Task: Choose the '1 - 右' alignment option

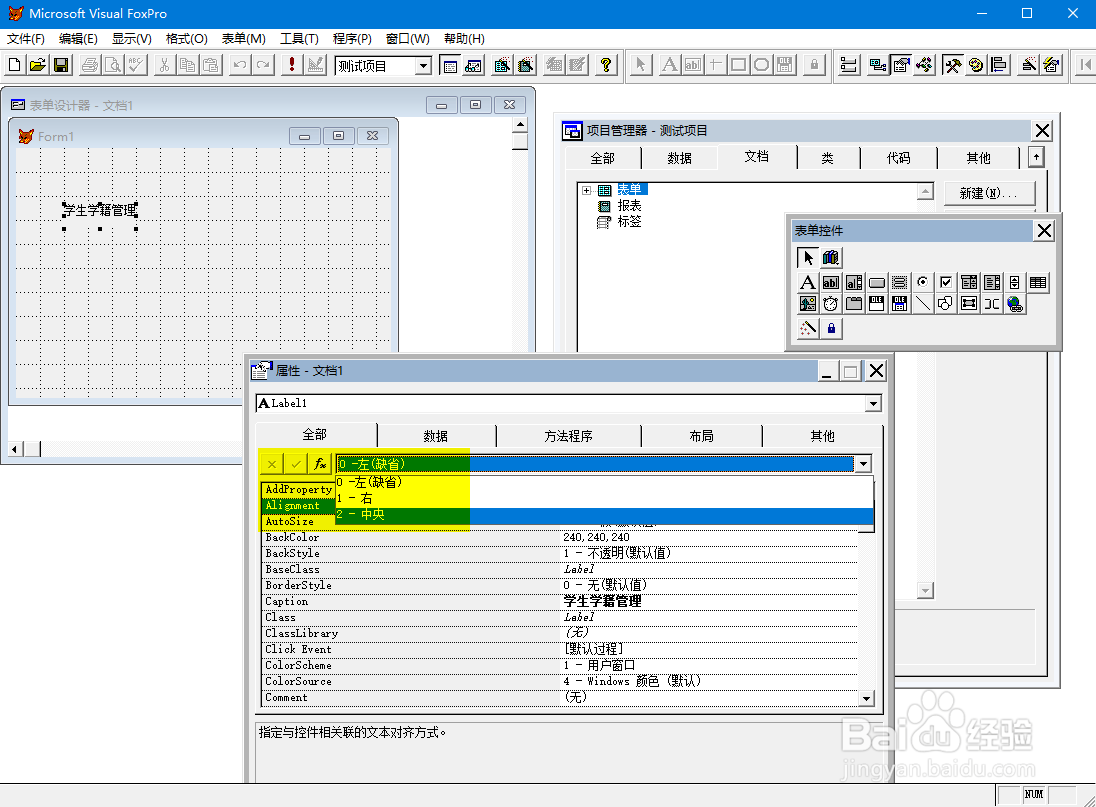Action: (605, 498)
